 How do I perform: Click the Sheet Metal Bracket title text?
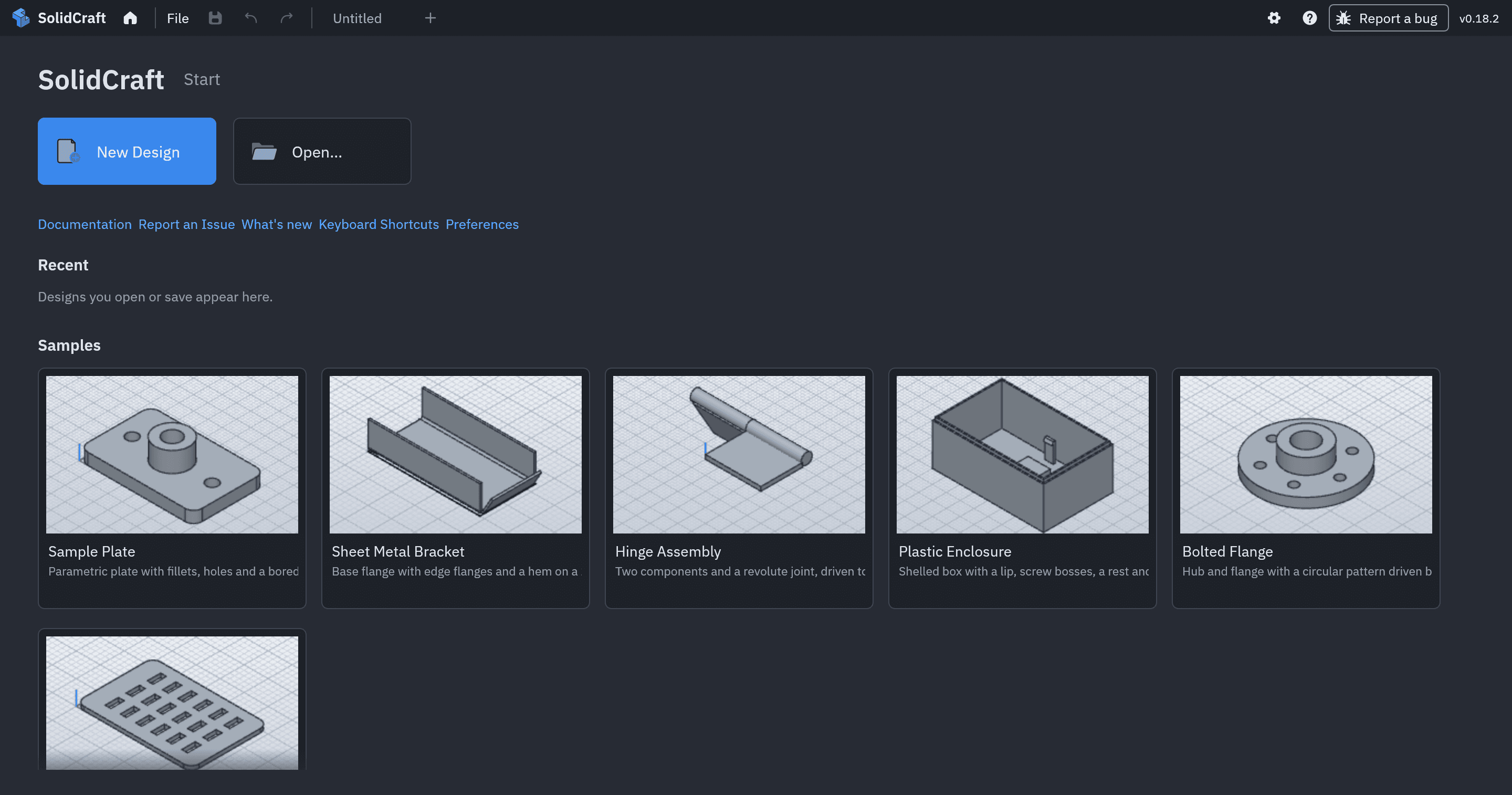coord(398,552)
